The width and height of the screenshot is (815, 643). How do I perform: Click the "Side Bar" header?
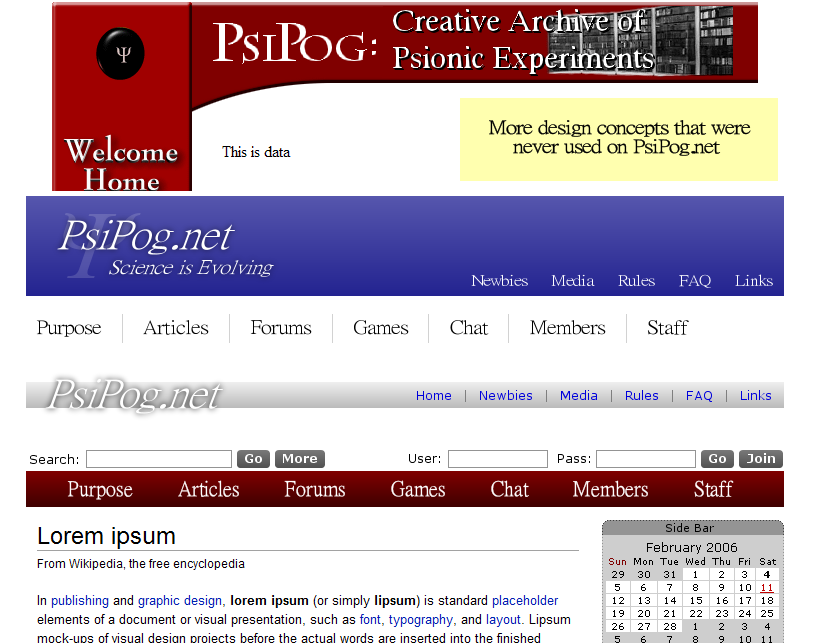(x=690, y=528)
